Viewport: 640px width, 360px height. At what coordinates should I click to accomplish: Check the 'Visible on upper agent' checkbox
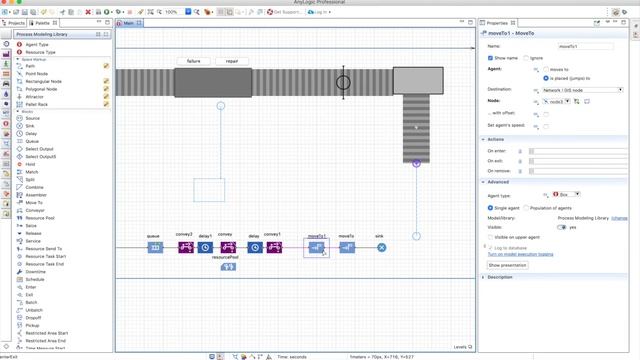(490, 237)
